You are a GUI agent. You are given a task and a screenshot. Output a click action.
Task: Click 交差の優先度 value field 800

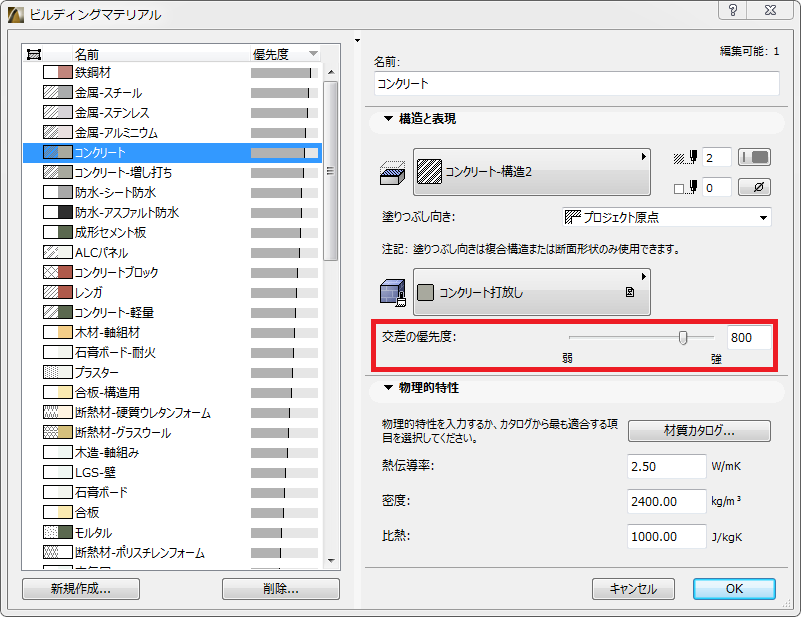click(749, 338)
